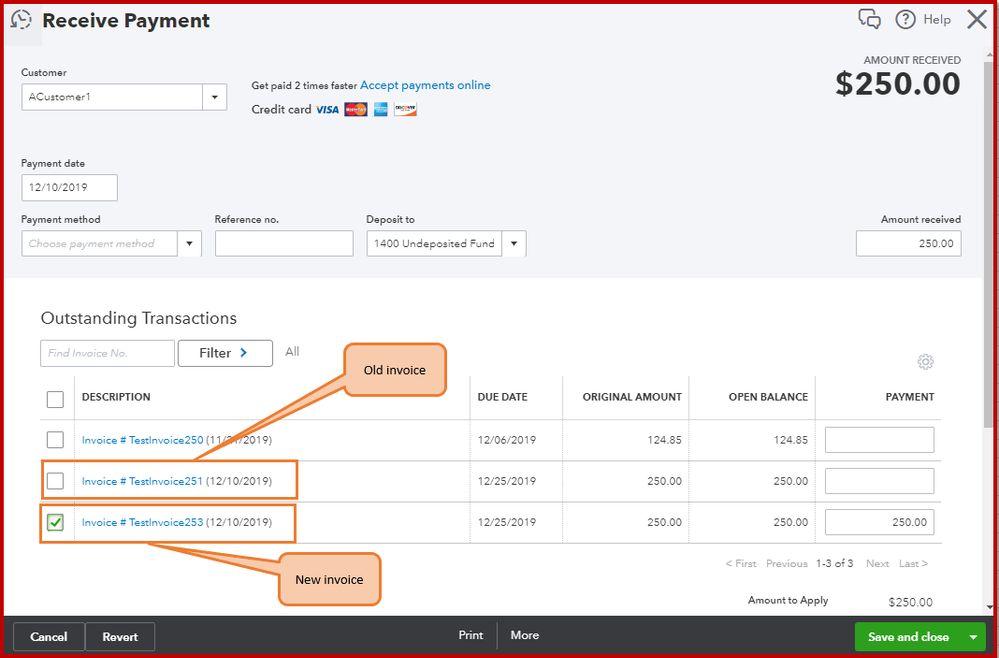Click the 124.85 open balance cell
The image size is (999, 658).
point(792,440)
